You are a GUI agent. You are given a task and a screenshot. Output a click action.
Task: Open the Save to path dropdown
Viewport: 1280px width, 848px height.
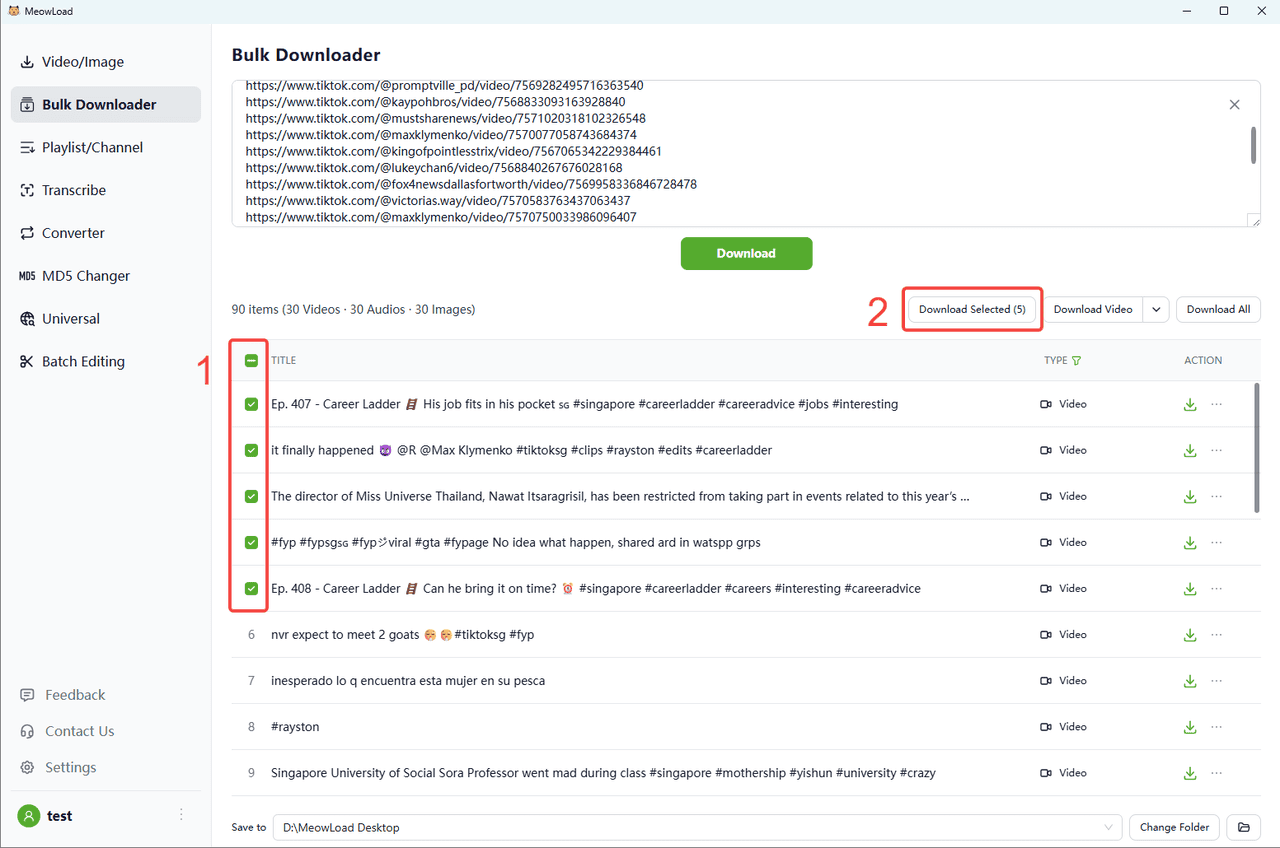click(x=1108, y=827)
